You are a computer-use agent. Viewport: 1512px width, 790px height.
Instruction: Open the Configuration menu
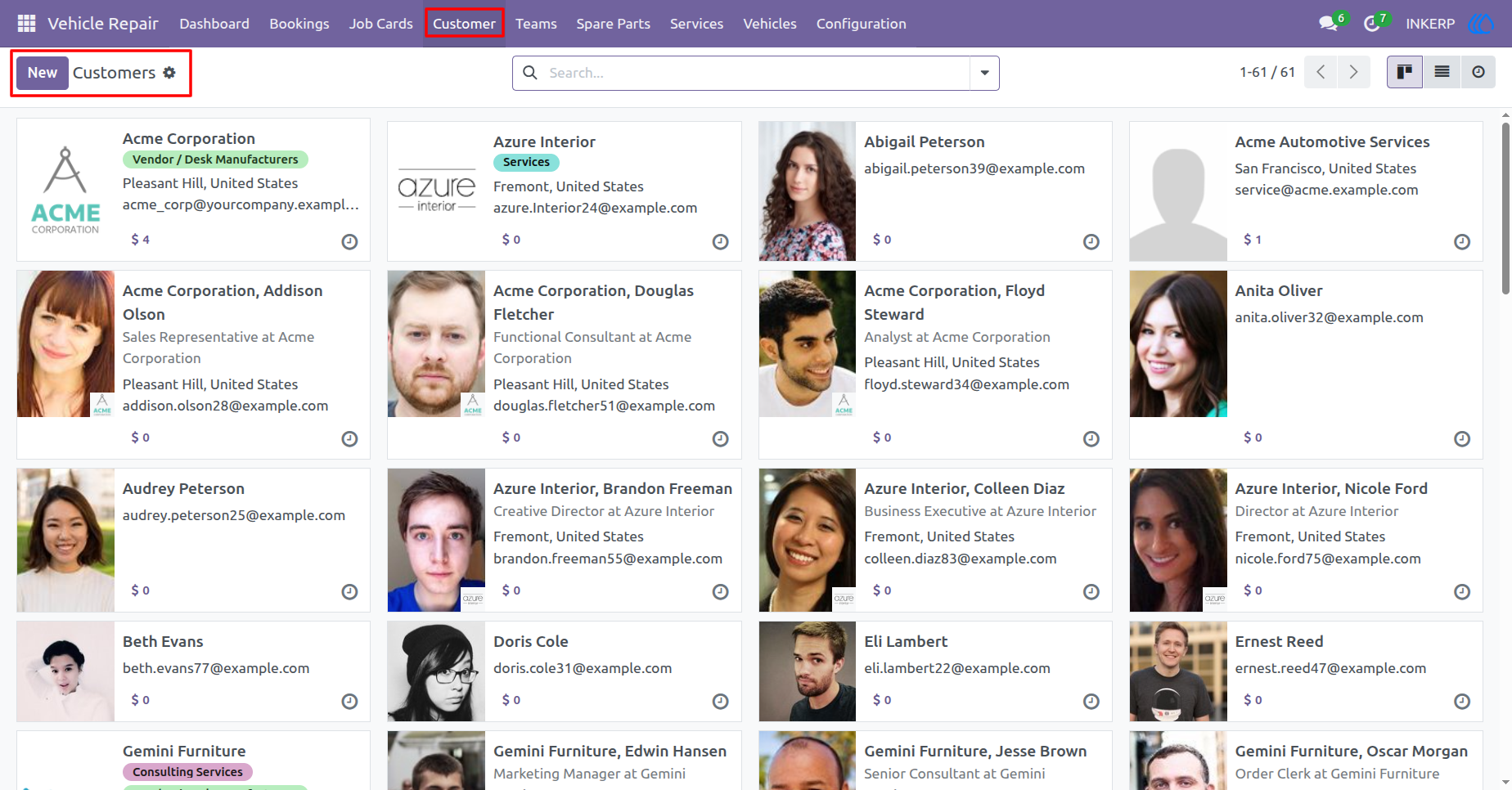pyautogui.click(x=861, y=24)
